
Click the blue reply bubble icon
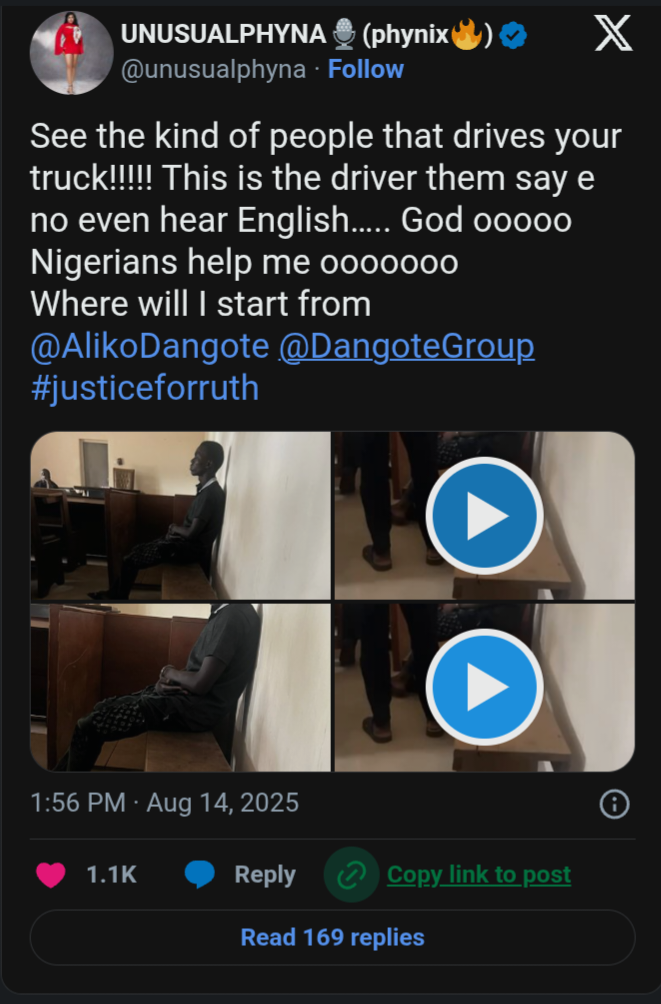[199, 874]
